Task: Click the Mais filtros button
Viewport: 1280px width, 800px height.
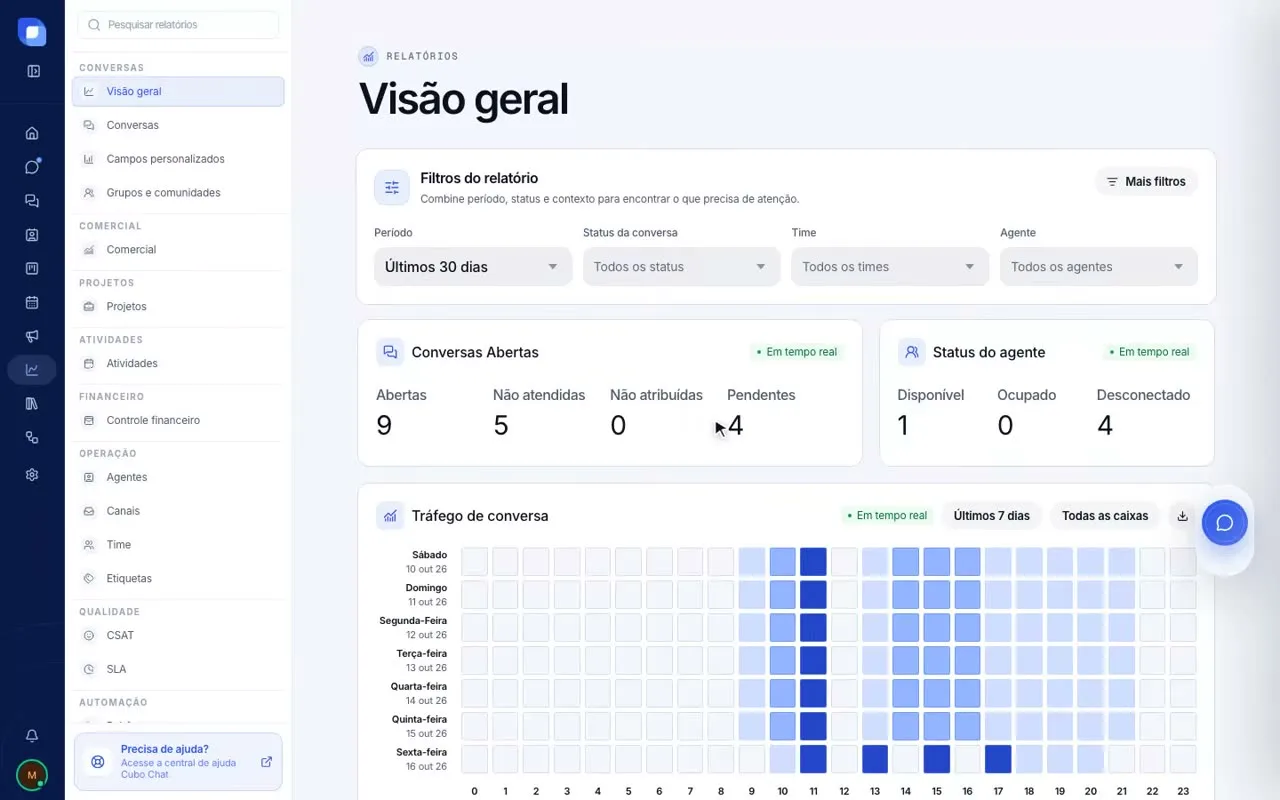Action: point(1146,182)
